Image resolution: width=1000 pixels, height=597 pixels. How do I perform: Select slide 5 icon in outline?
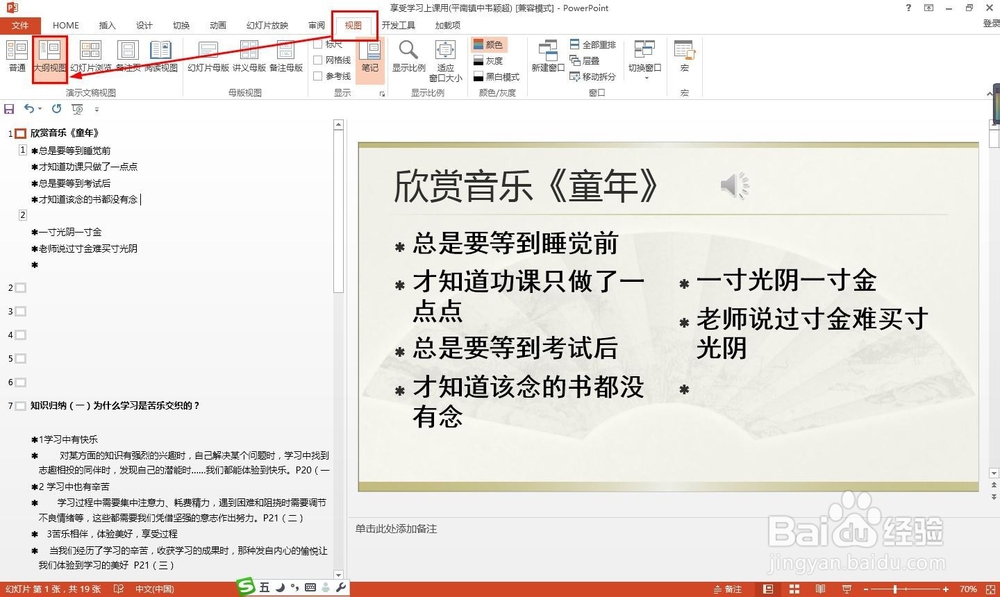pos(20,358)
